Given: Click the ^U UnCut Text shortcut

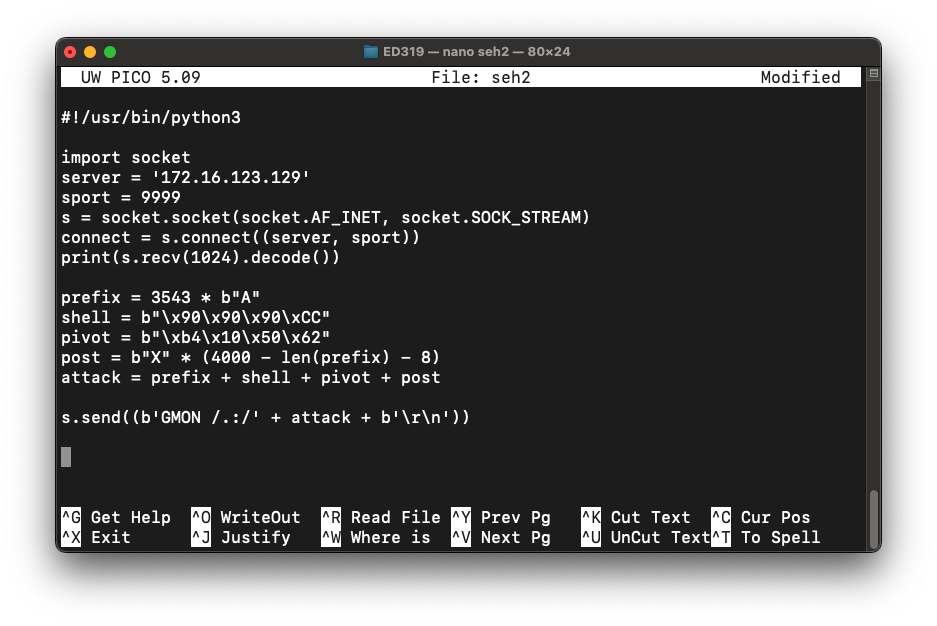Looking at the screenshot, I should tap(645, 538).
